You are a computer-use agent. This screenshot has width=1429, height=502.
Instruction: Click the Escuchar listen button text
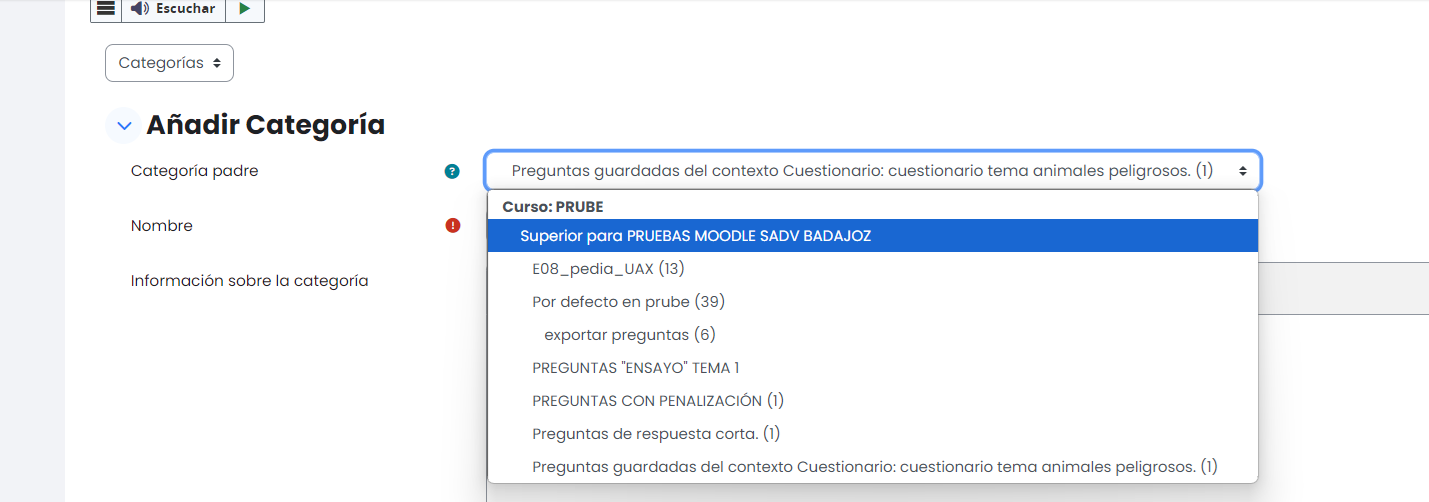186,9
